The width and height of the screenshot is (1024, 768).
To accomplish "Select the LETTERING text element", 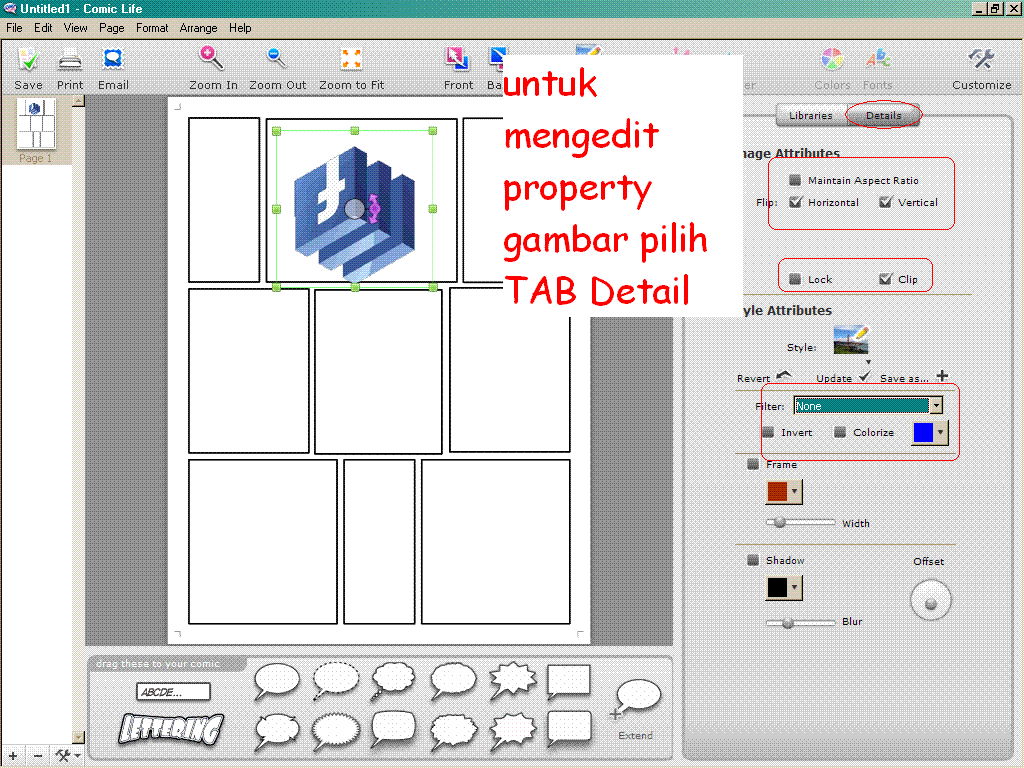I will tap(171, 729).
